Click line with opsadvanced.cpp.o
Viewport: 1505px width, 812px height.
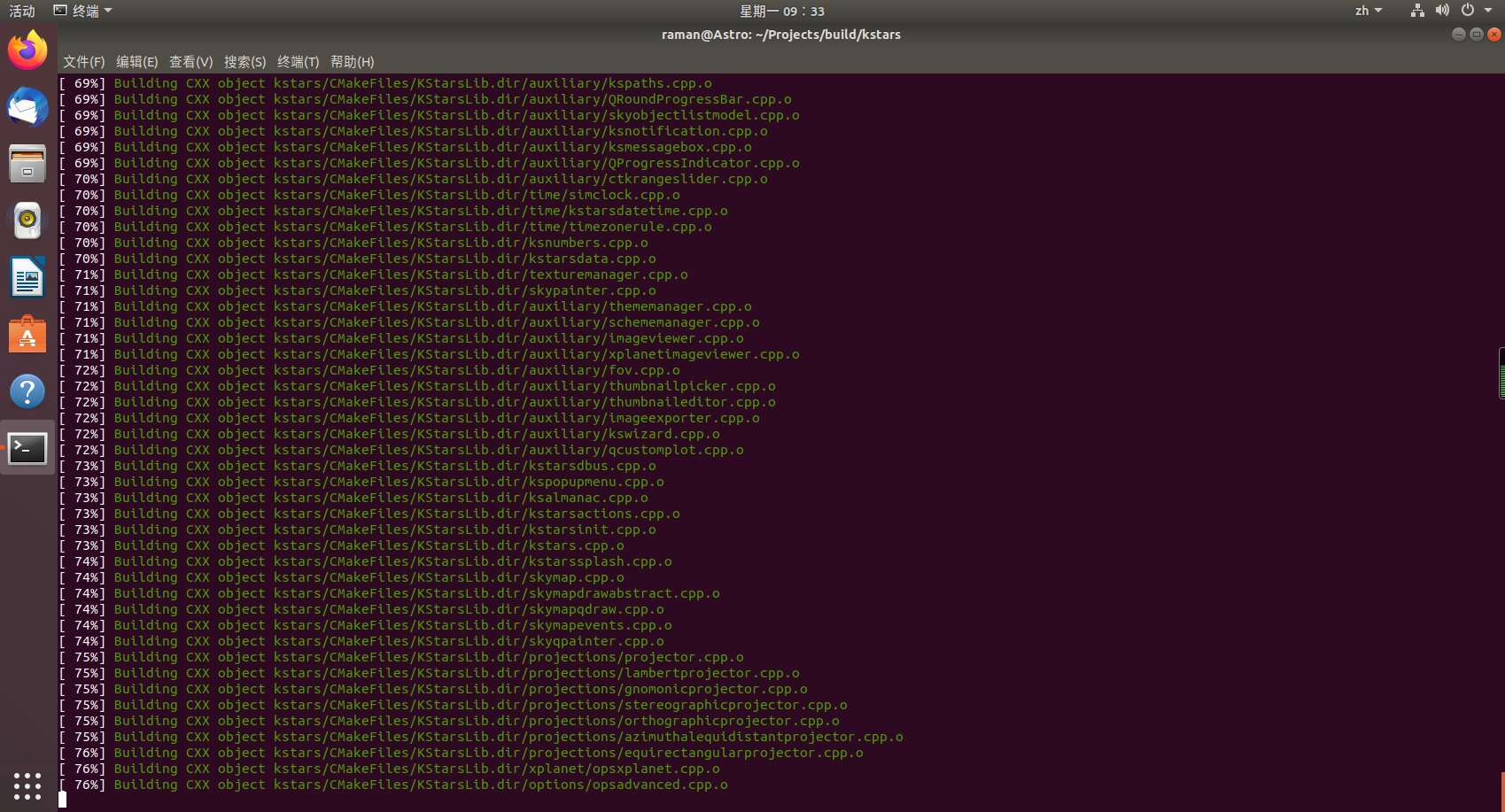coord(393,785)
